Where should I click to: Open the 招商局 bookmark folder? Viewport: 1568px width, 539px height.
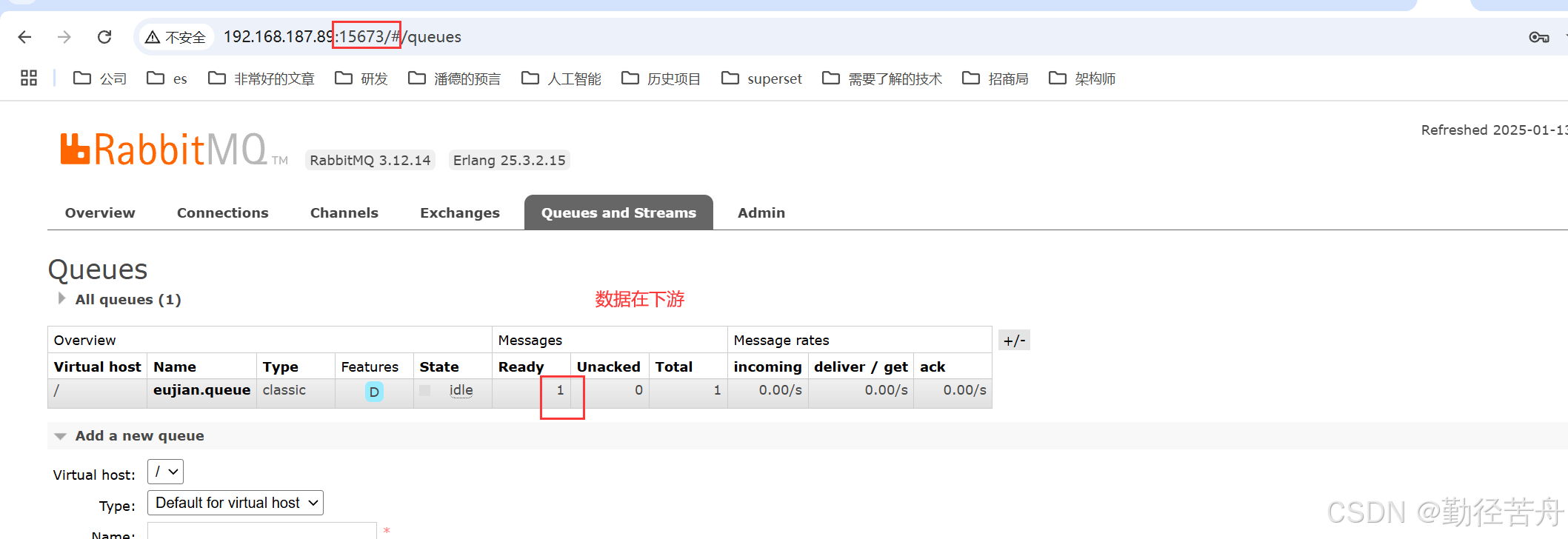pos(995,78)
